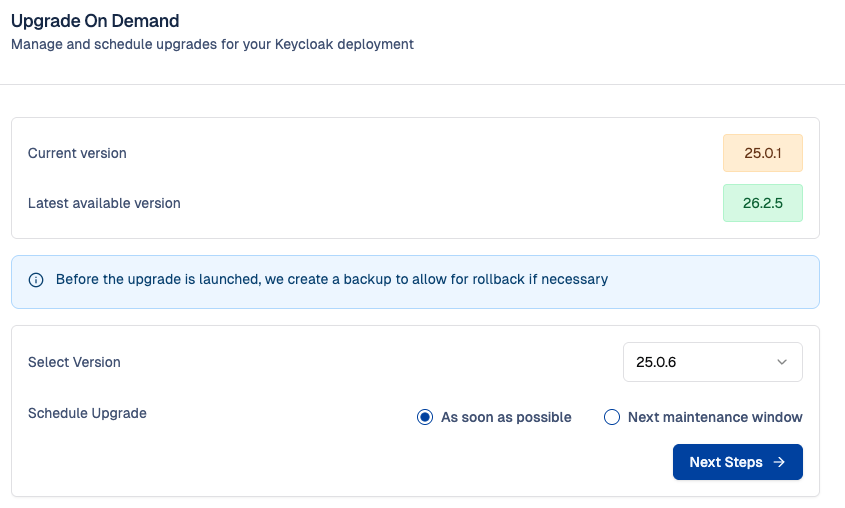Click the info circle icon in the backup notice
This screenshot has width=845, height=508.
(x=36, y=280)
